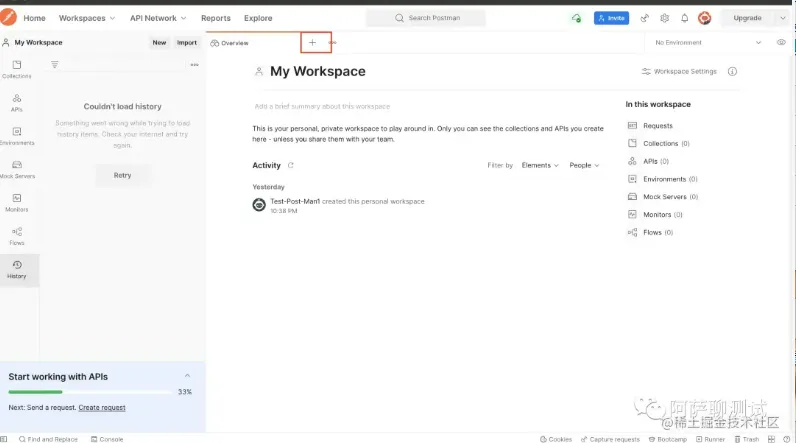Click the Import button
The image size is (796, 443).
[187, 43]
